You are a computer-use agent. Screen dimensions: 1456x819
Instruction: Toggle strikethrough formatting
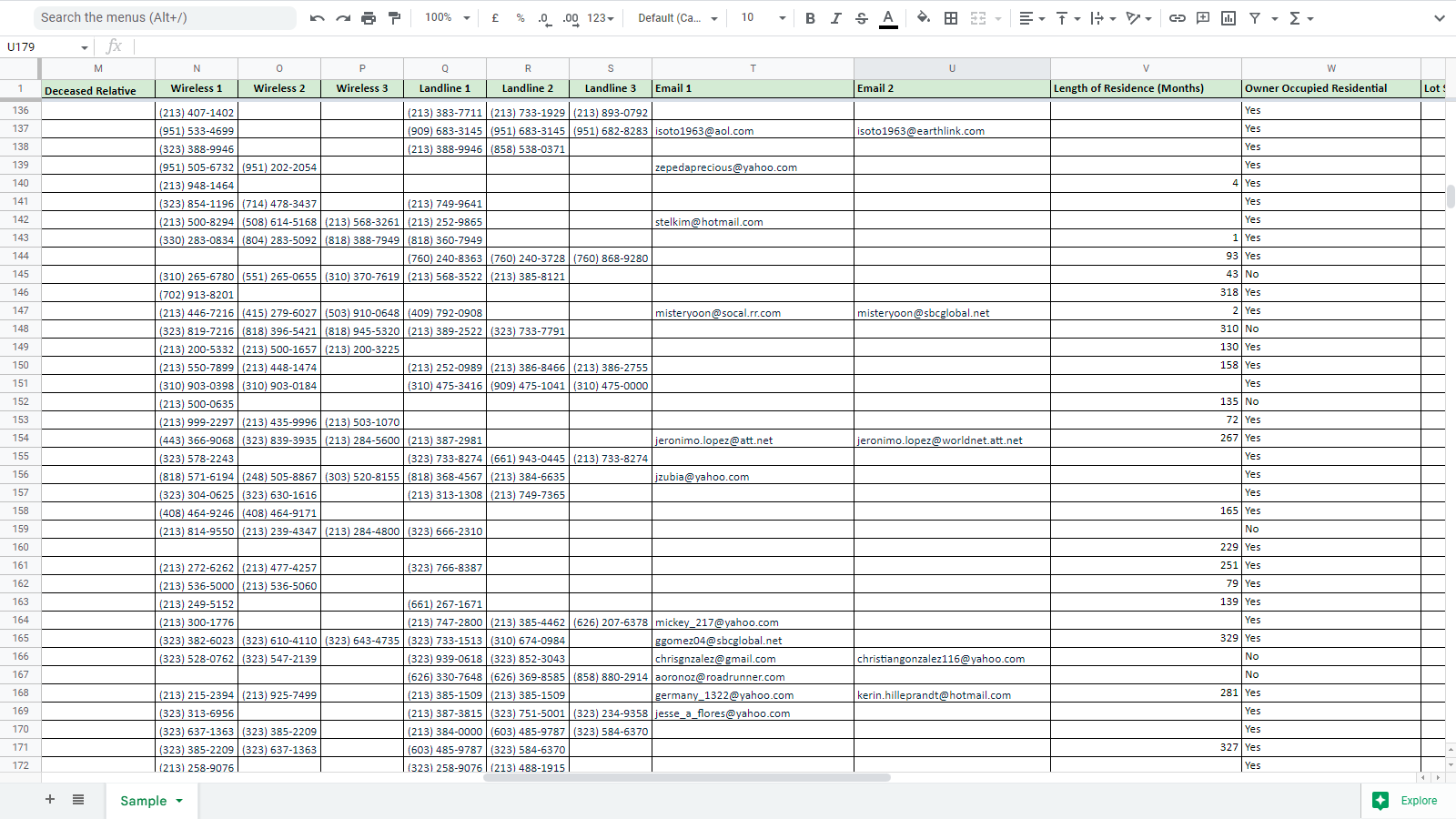(862, 18)
